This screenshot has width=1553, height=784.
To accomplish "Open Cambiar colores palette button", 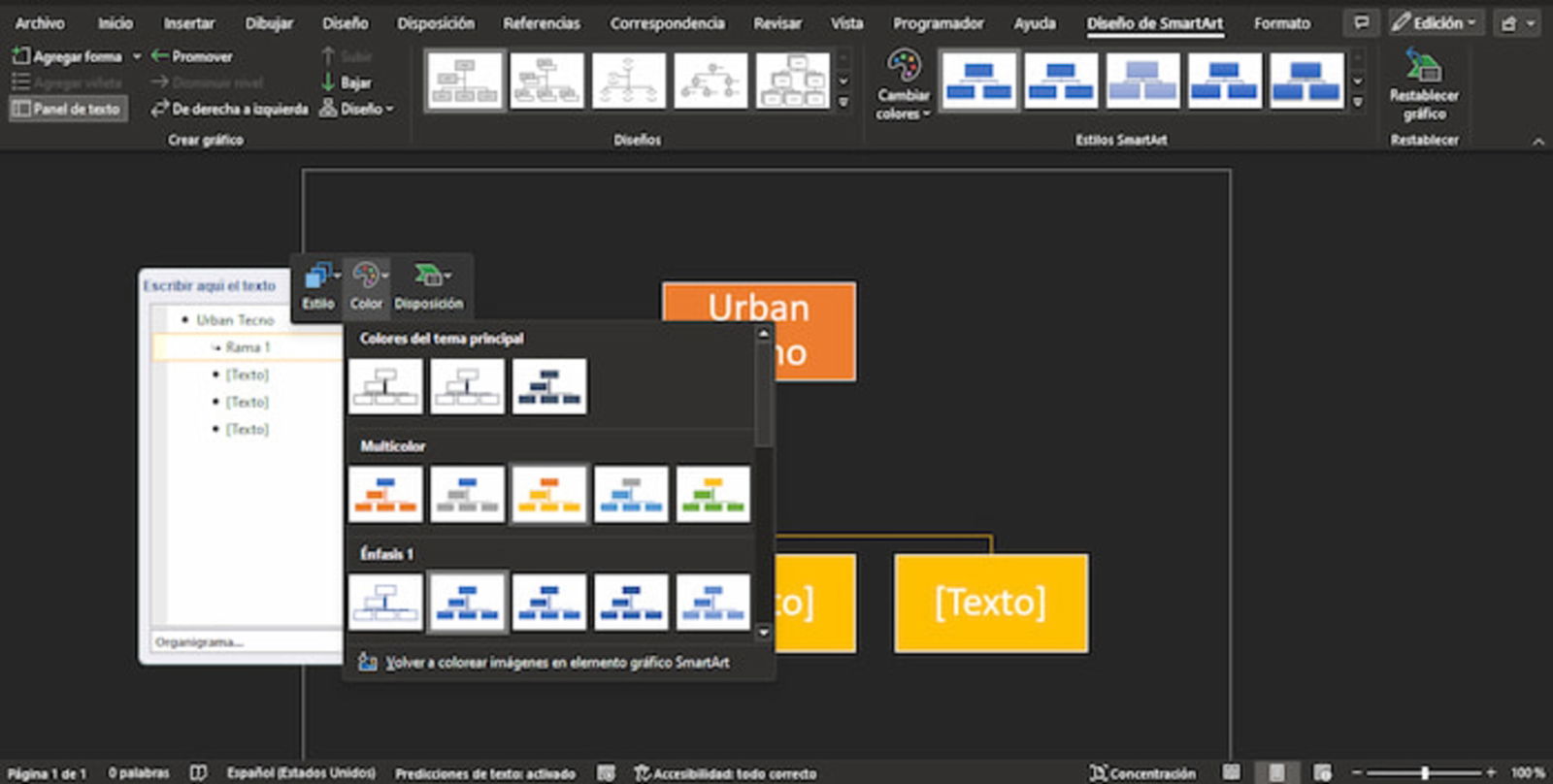I will pyautogui.click(x=904, y=85).
